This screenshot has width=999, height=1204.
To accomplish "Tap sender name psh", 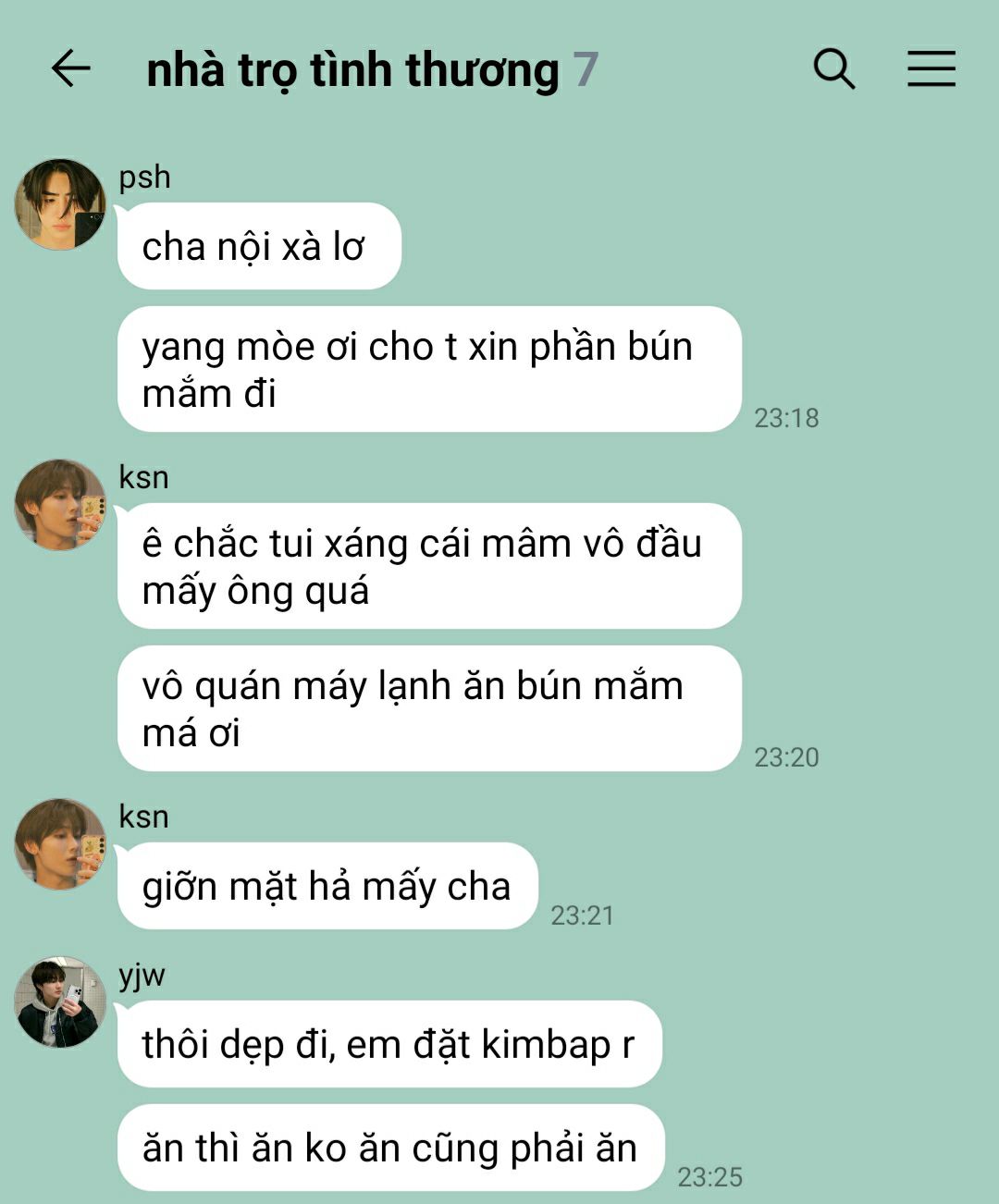I will click(144, 177).
